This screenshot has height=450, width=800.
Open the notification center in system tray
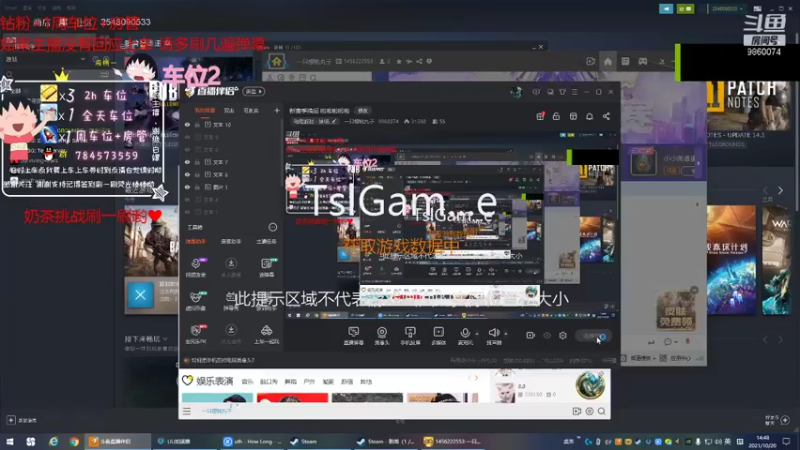(786, 441)
